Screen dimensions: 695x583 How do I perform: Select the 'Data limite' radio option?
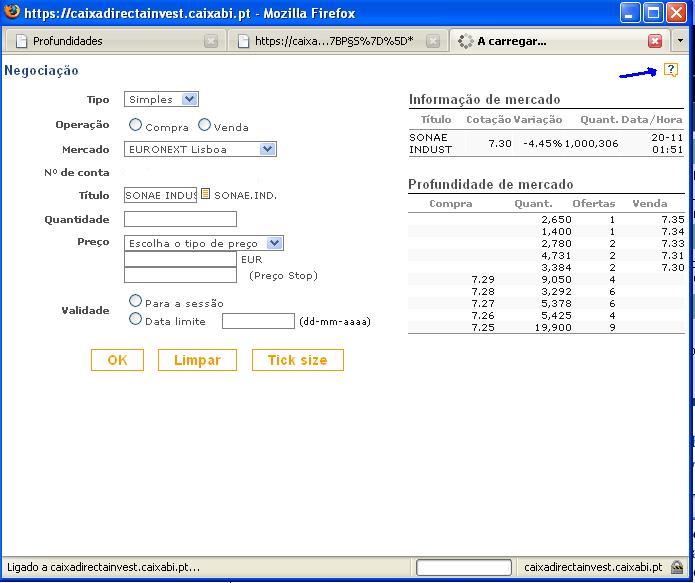pyautogui.click(x=136, y=319)
